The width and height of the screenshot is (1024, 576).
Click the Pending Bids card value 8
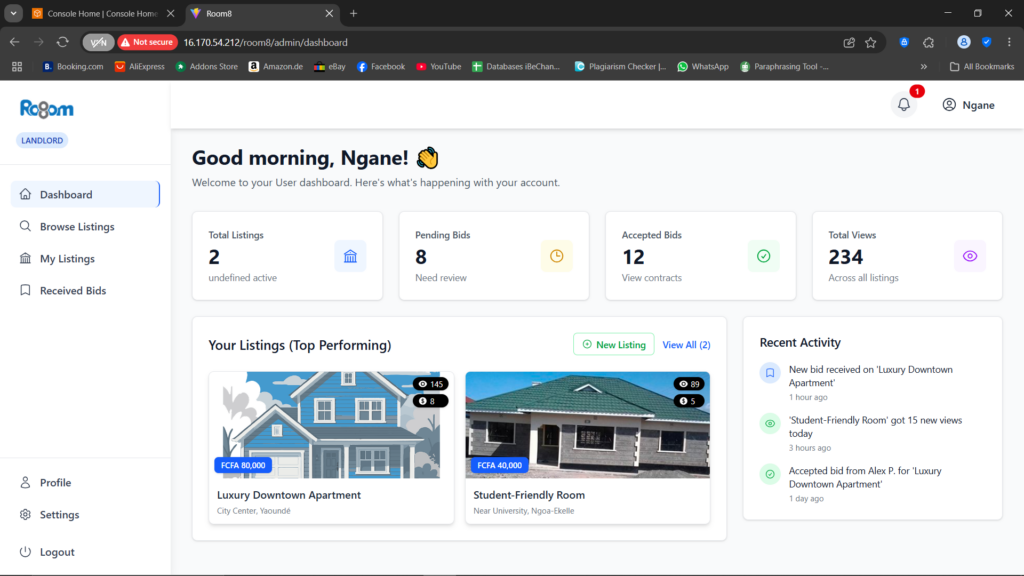pyautogui.click(x=421, y=257)
